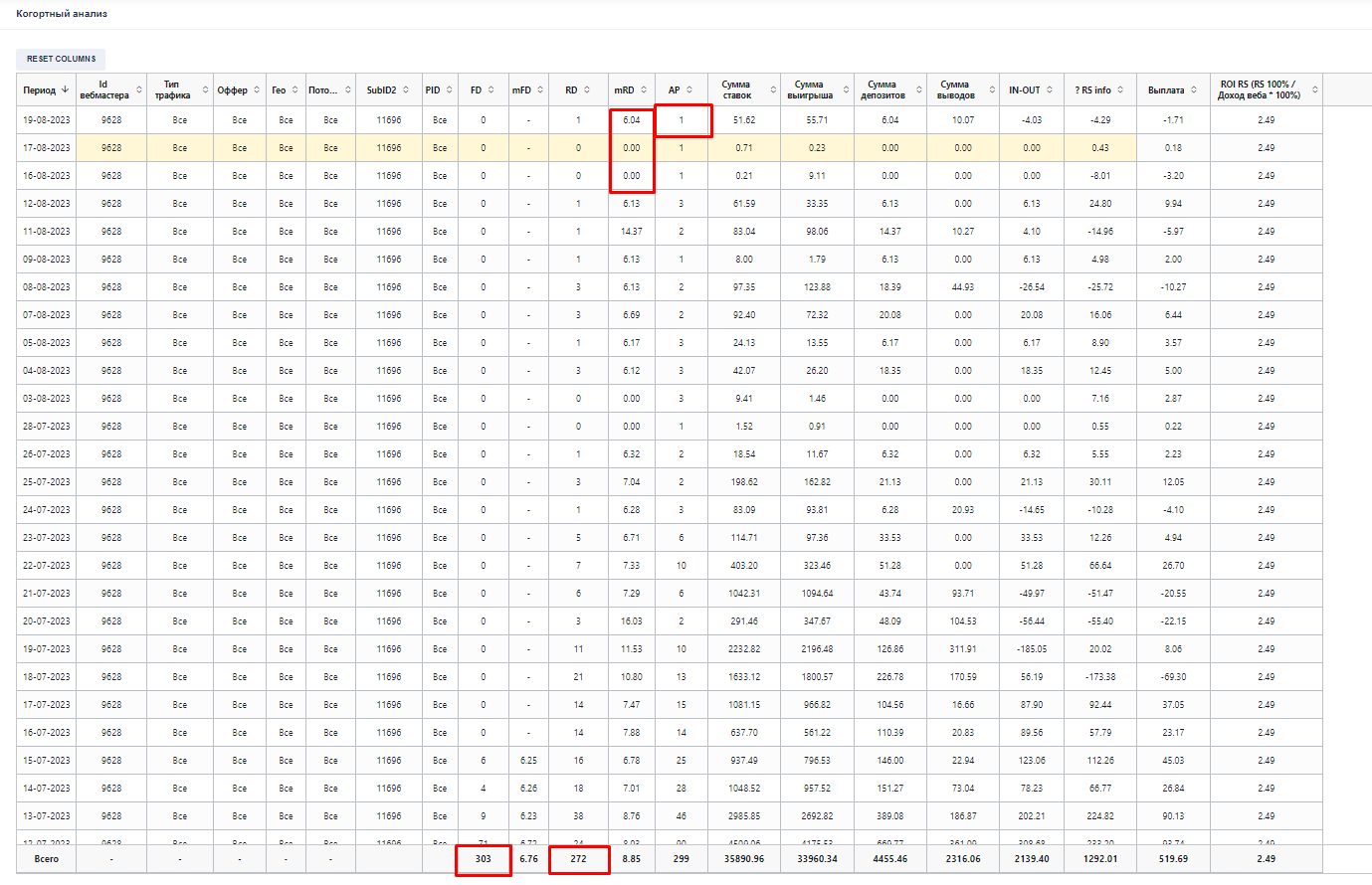
Task: Click sort icon beside SubID2 header
Action: click(406, 89)
